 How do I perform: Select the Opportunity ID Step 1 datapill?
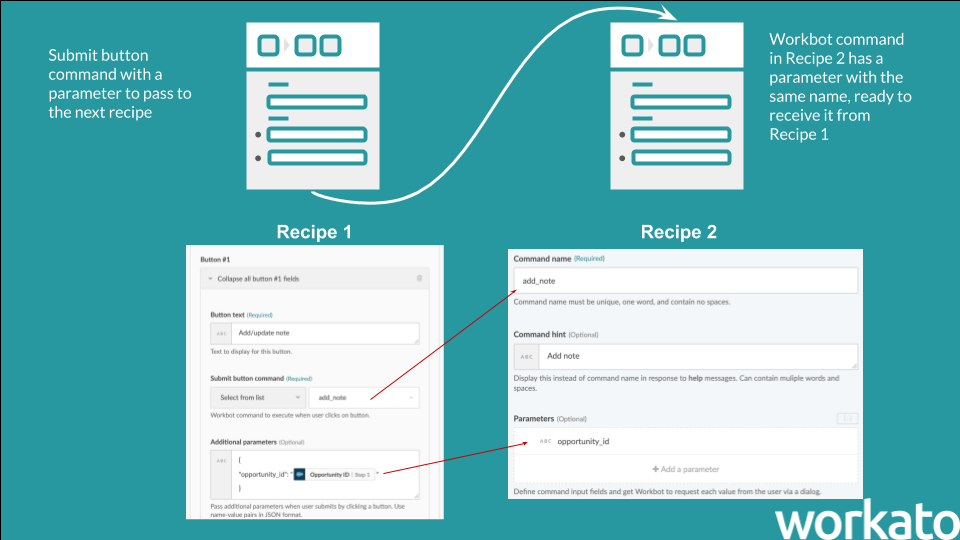coord(334,474)
